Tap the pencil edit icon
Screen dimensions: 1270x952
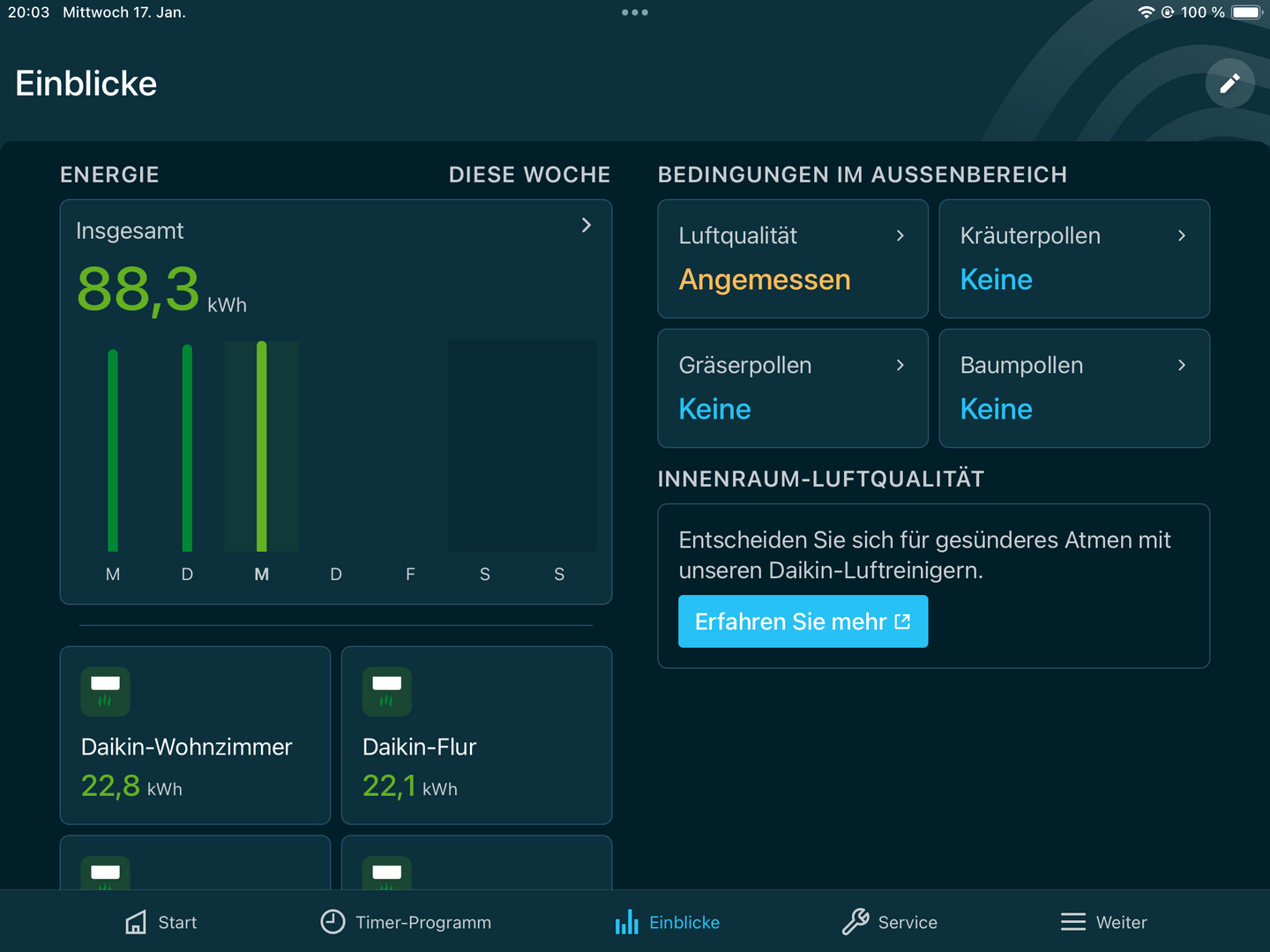coord(1229,84)
